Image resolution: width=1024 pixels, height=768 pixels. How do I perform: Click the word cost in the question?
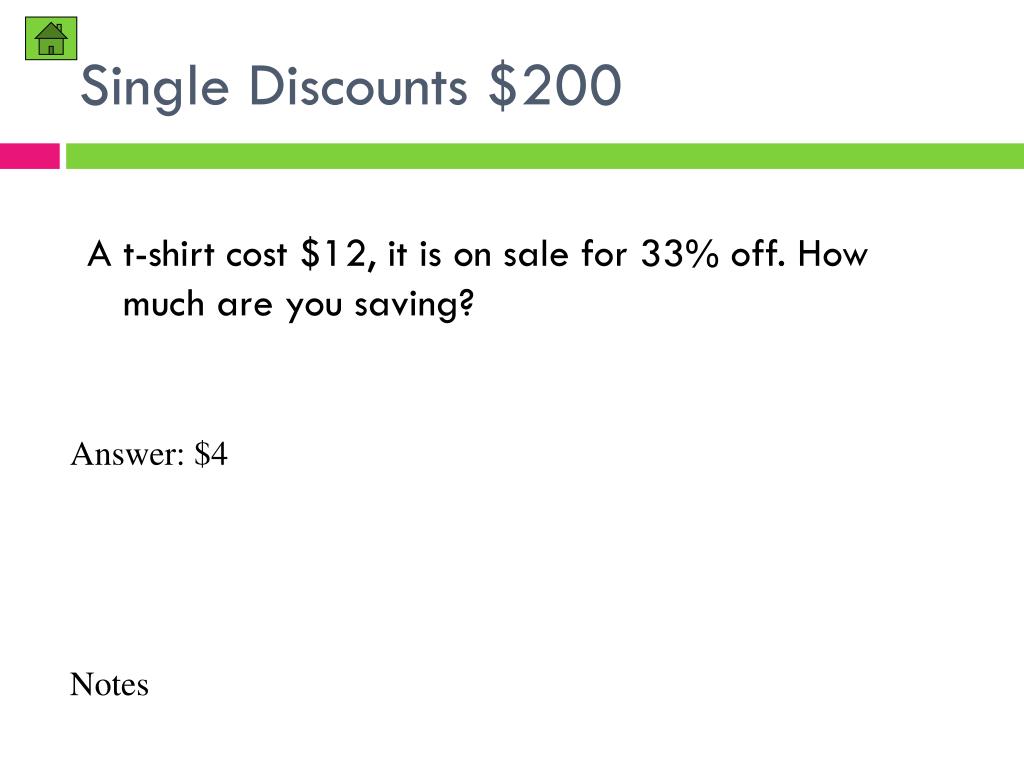click(256, 254)
